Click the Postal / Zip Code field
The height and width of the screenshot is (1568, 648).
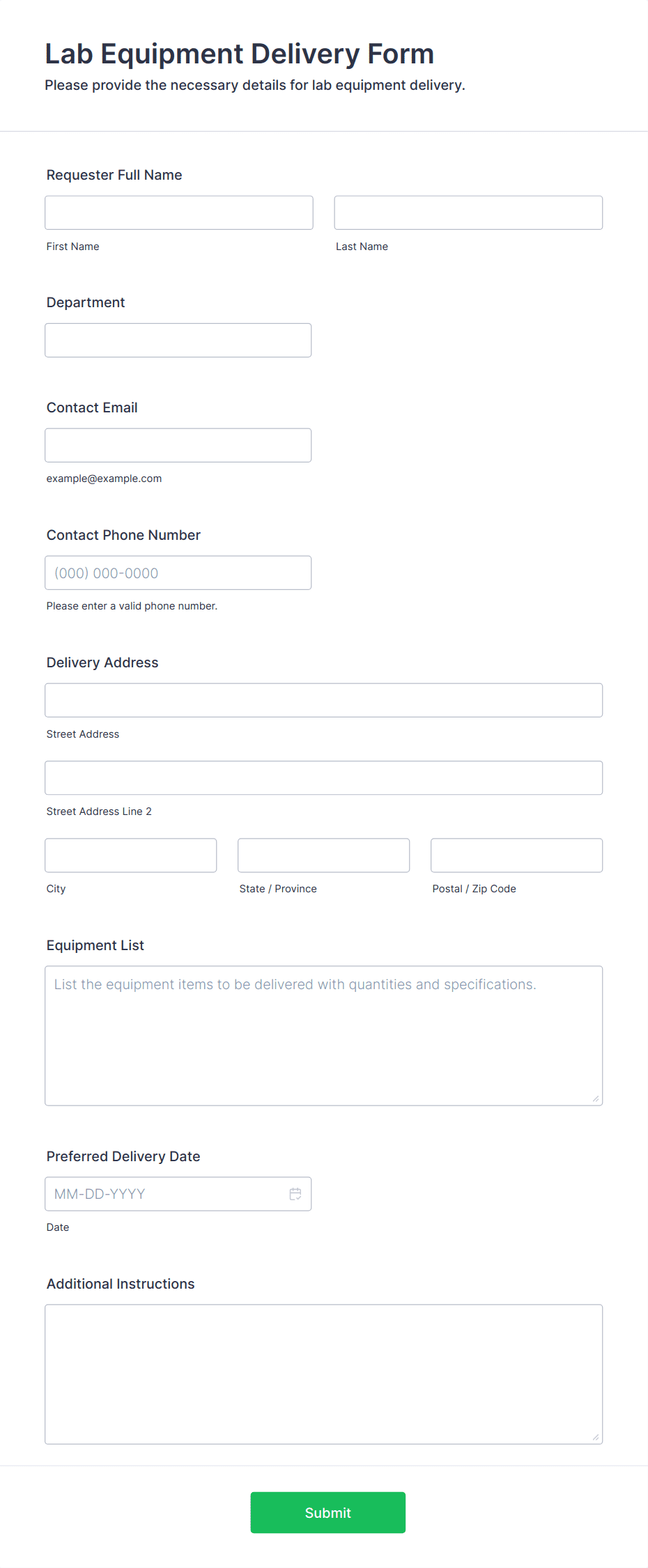(517, 855)
